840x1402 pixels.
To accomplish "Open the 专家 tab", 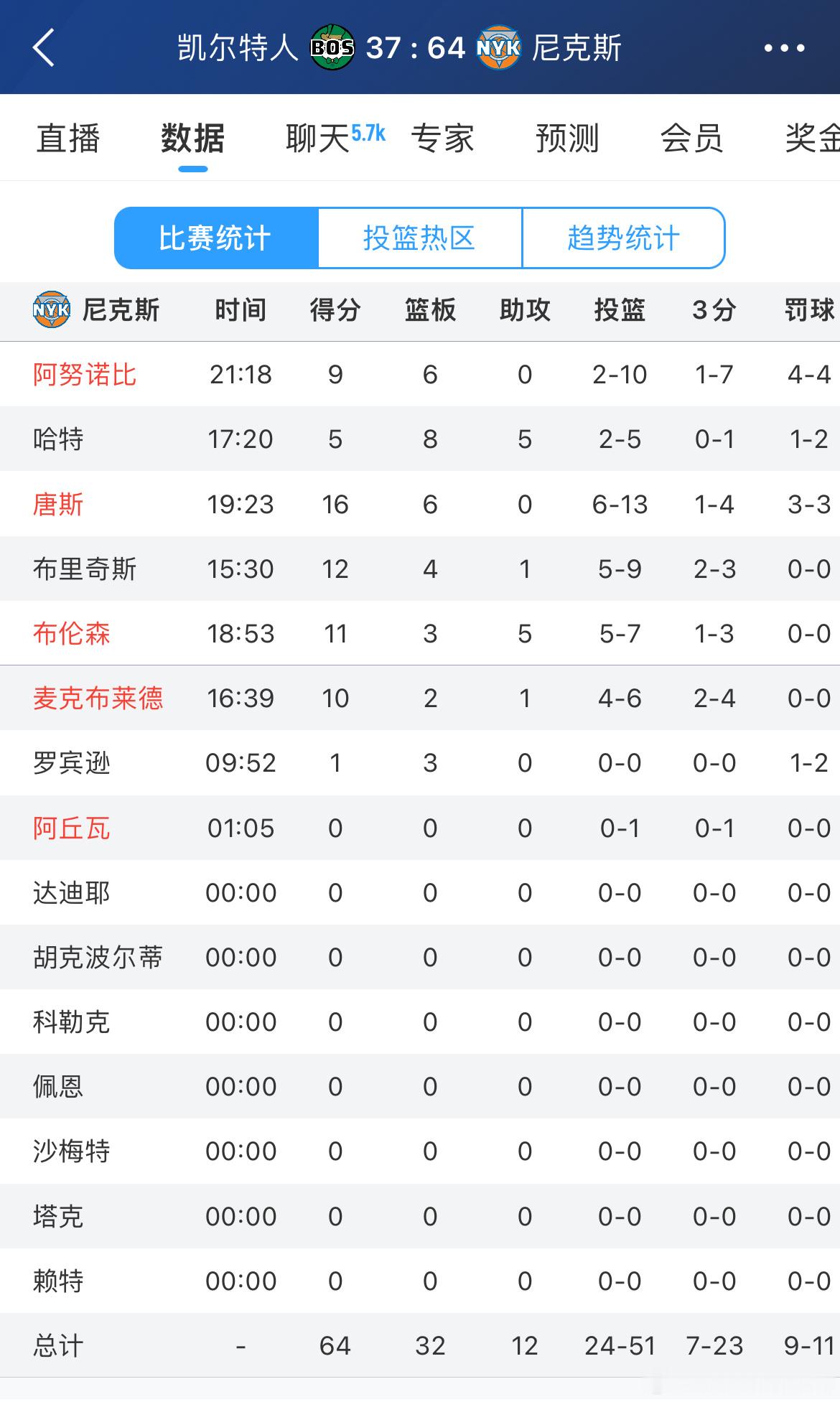I will 442,138.
